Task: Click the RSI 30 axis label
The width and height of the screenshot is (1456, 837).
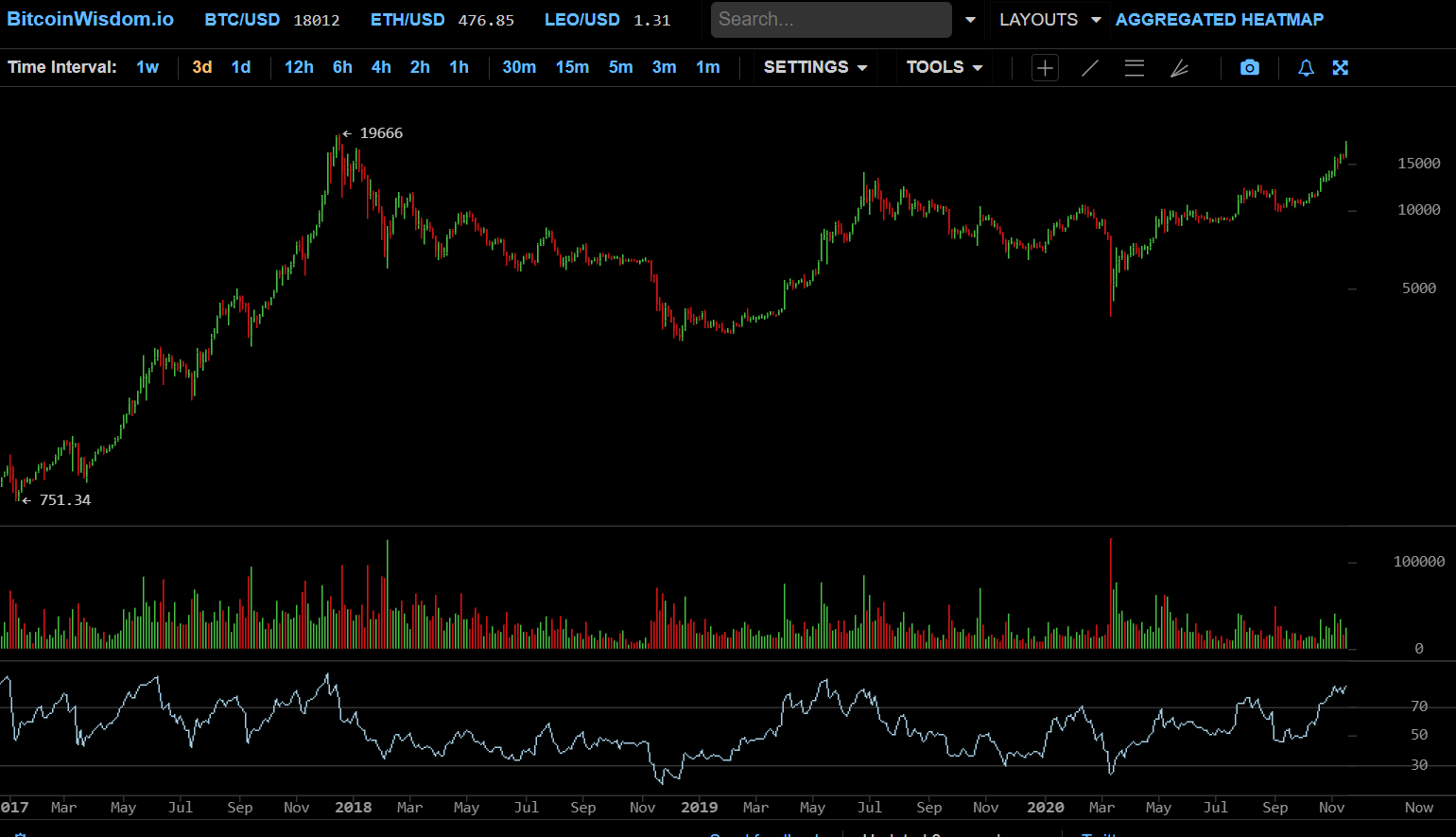Action: click(x=1419, y=765)
